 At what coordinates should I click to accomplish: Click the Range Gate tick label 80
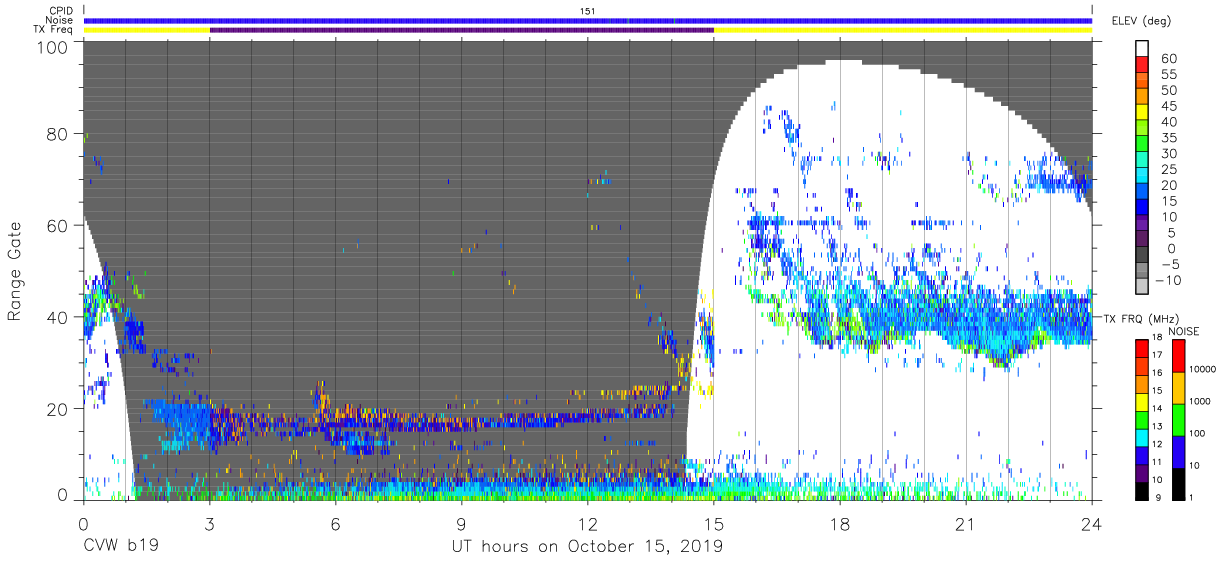tap(59, 134)
